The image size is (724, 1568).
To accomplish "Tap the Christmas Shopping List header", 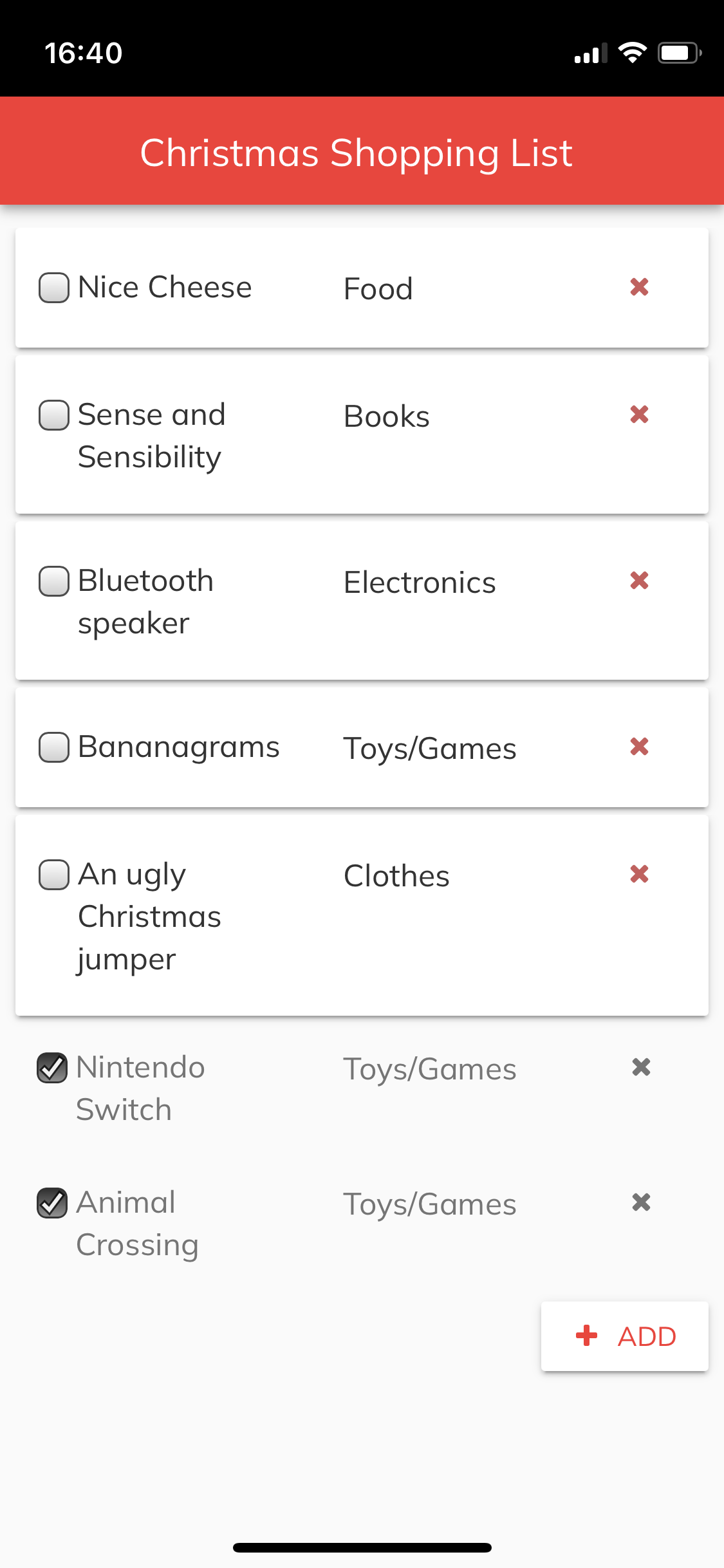I will pos(357,153).
